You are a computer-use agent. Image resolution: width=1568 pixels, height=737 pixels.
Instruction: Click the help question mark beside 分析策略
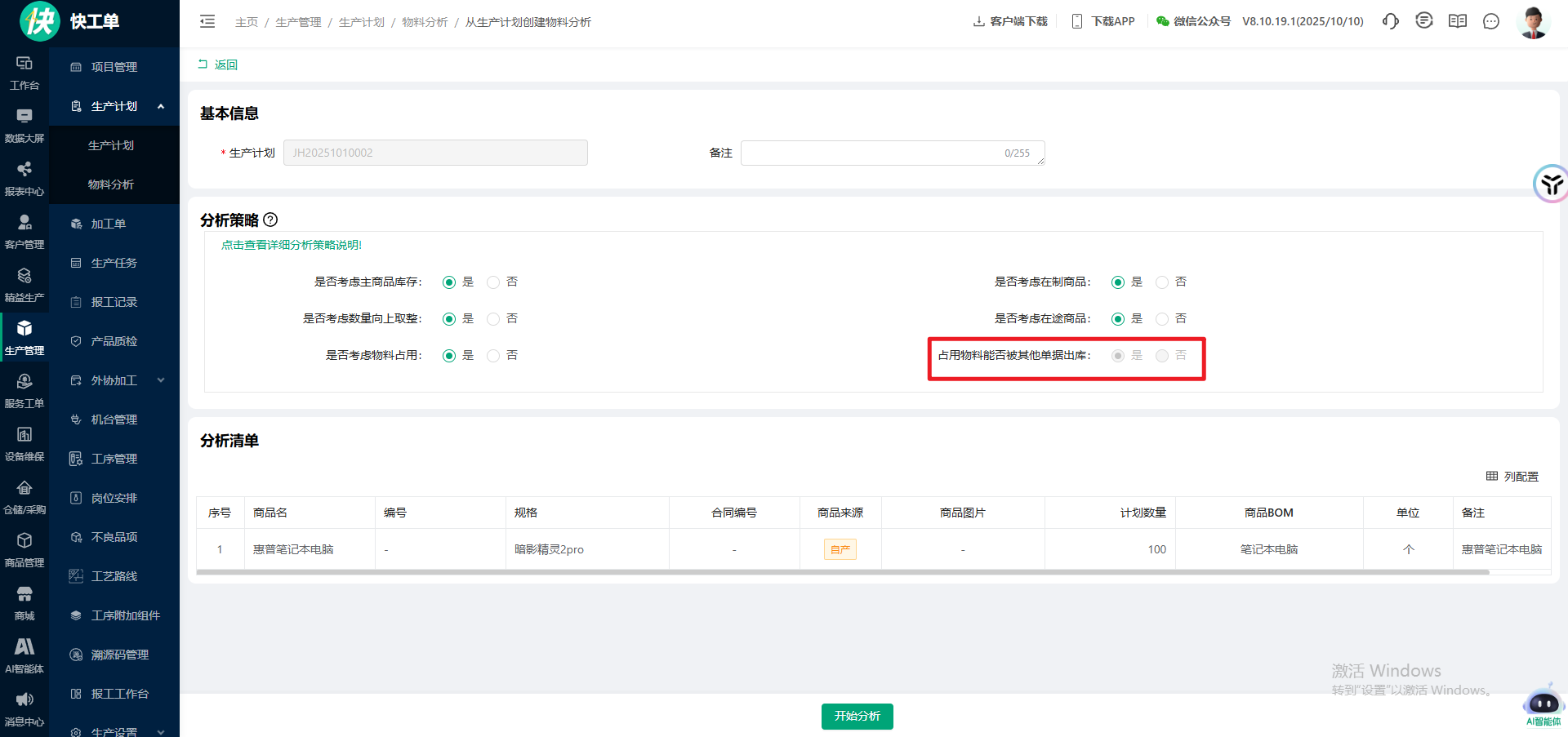click(x=271, y=220)
